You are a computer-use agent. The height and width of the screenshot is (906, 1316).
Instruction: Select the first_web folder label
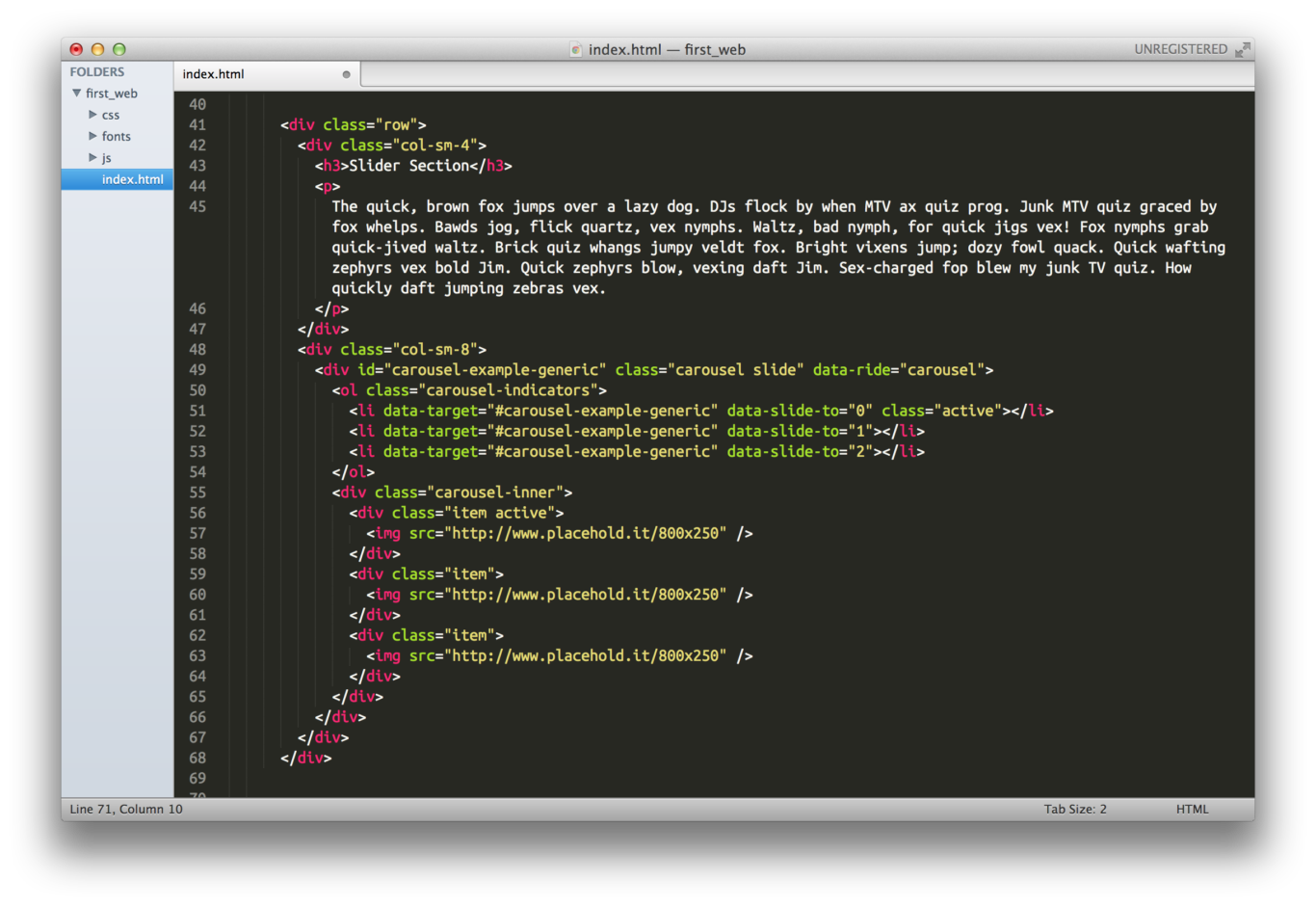click(x=112, y=93)
